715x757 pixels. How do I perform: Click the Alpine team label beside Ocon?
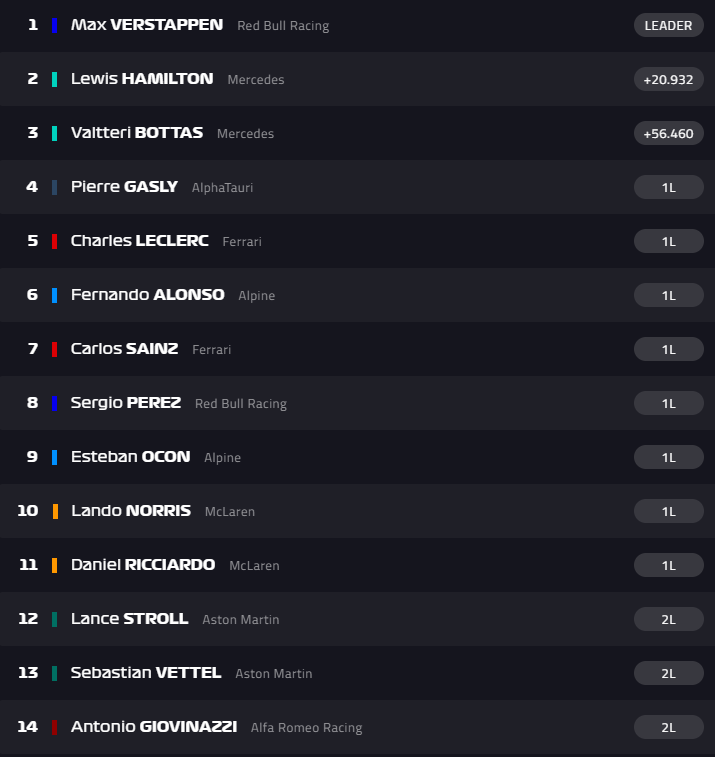point(223,458)
